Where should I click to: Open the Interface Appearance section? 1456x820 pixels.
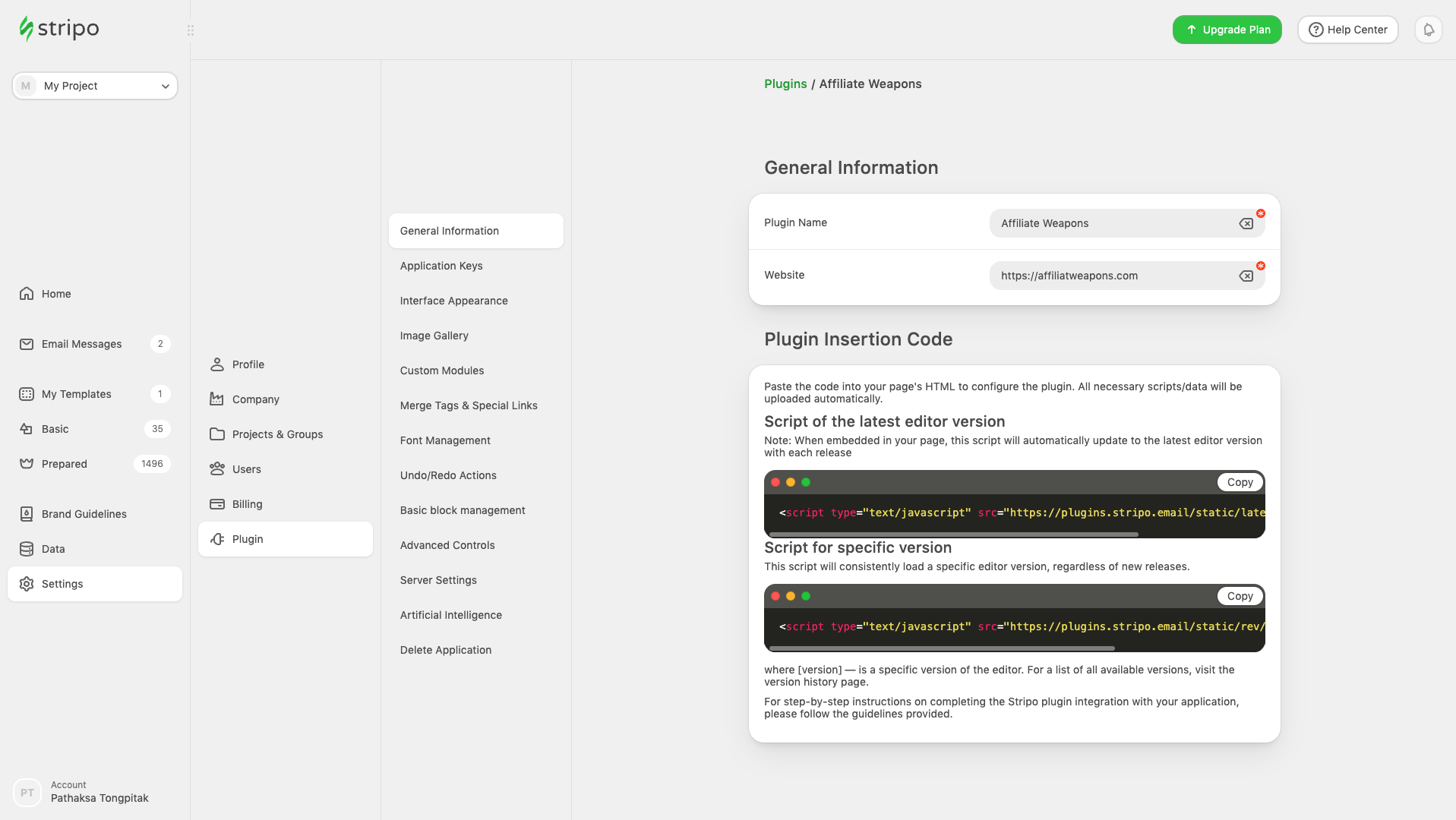coord(453,301)
